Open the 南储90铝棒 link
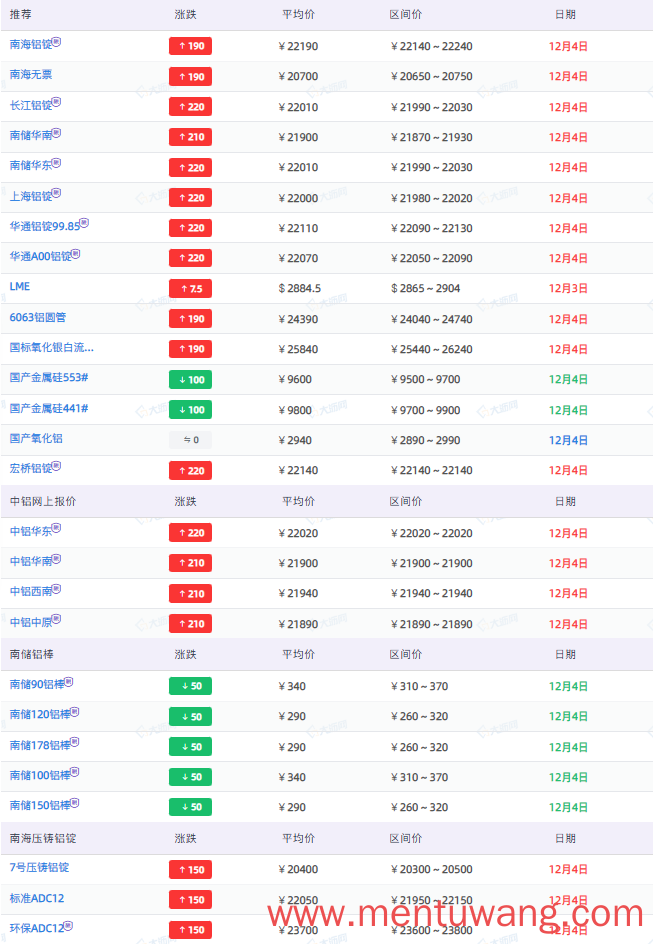The width and height of the screenshot is (653, 944). coord(37,685)
